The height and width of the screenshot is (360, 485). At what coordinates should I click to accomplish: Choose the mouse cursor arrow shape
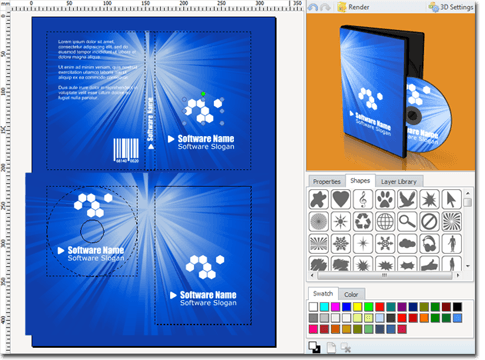click(452, 199)
